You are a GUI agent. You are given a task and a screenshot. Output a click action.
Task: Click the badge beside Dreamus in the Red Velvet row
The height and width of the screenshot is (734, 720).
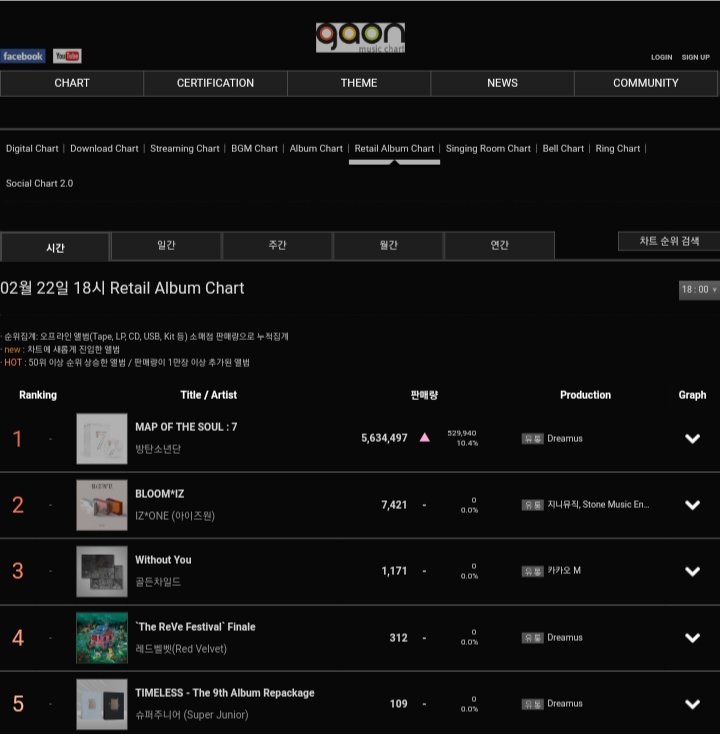point(532,638)
